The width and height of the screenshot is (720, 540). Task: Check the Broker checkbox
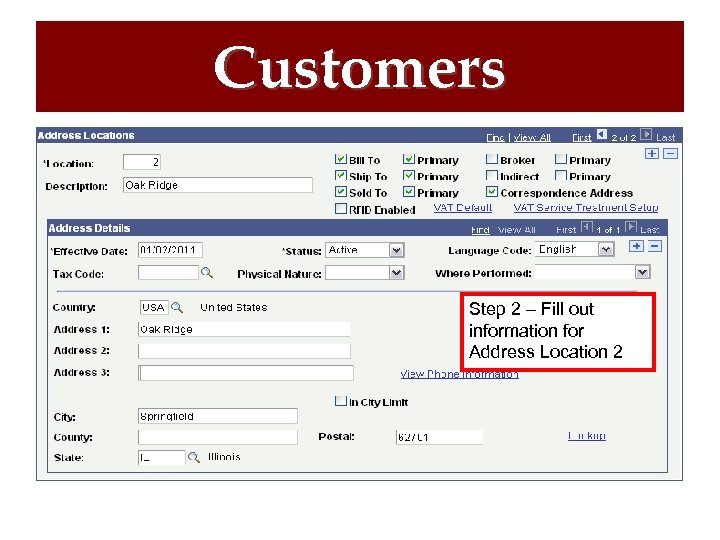[x=491, y=159]
